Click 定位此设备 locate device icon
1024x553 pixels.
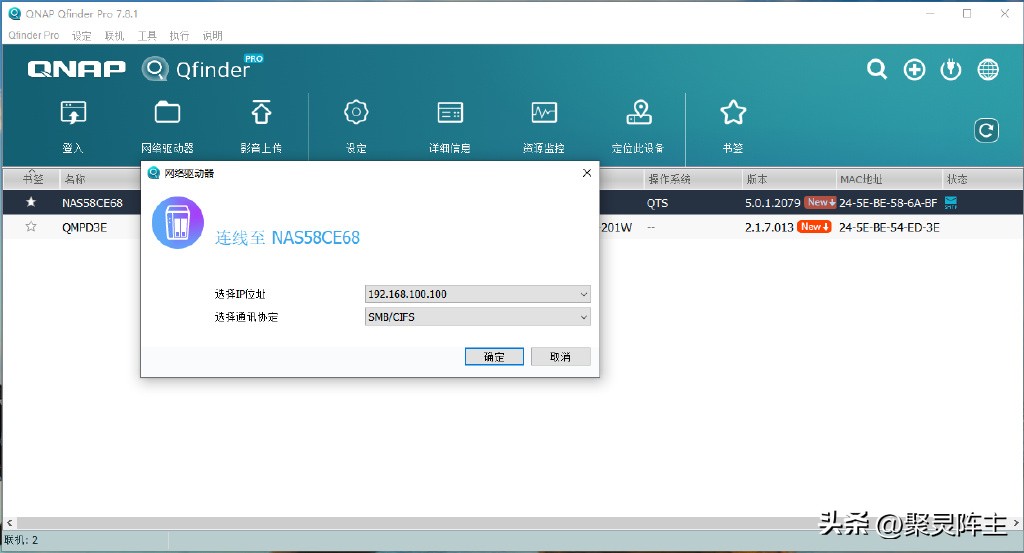[639, 113]
